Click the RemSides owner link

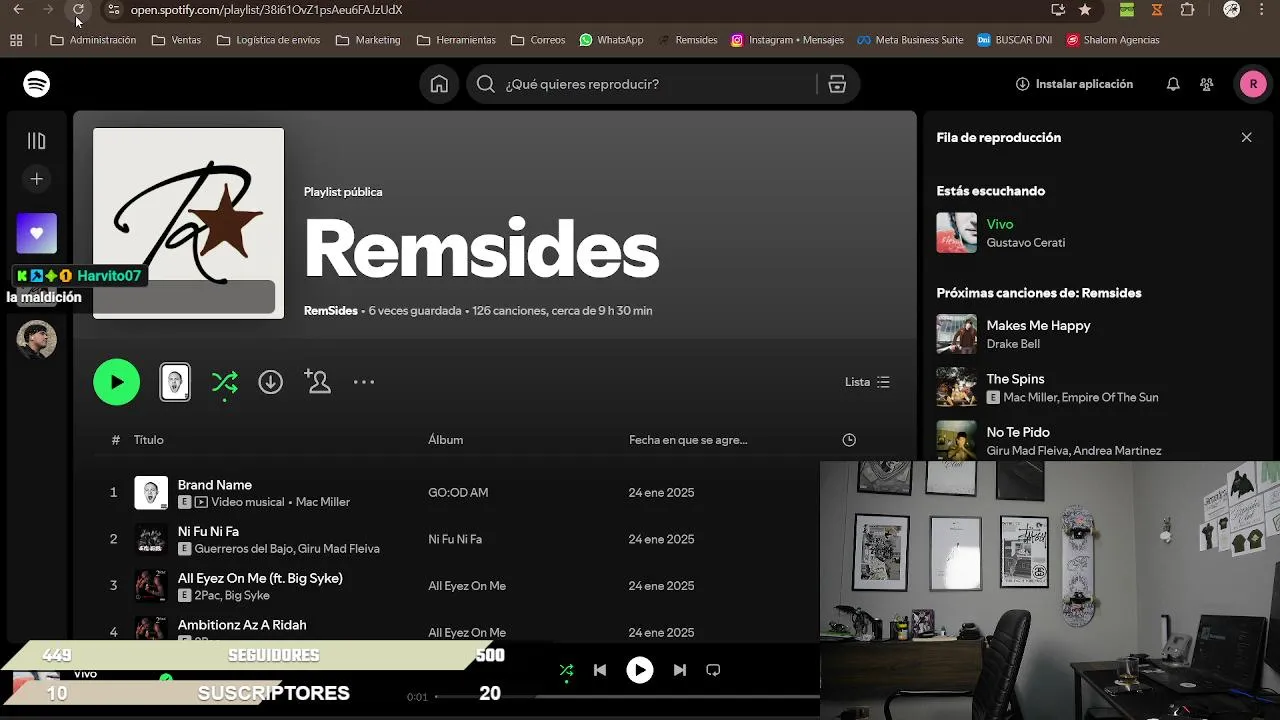pyautogui.click(x=331, y=311)
